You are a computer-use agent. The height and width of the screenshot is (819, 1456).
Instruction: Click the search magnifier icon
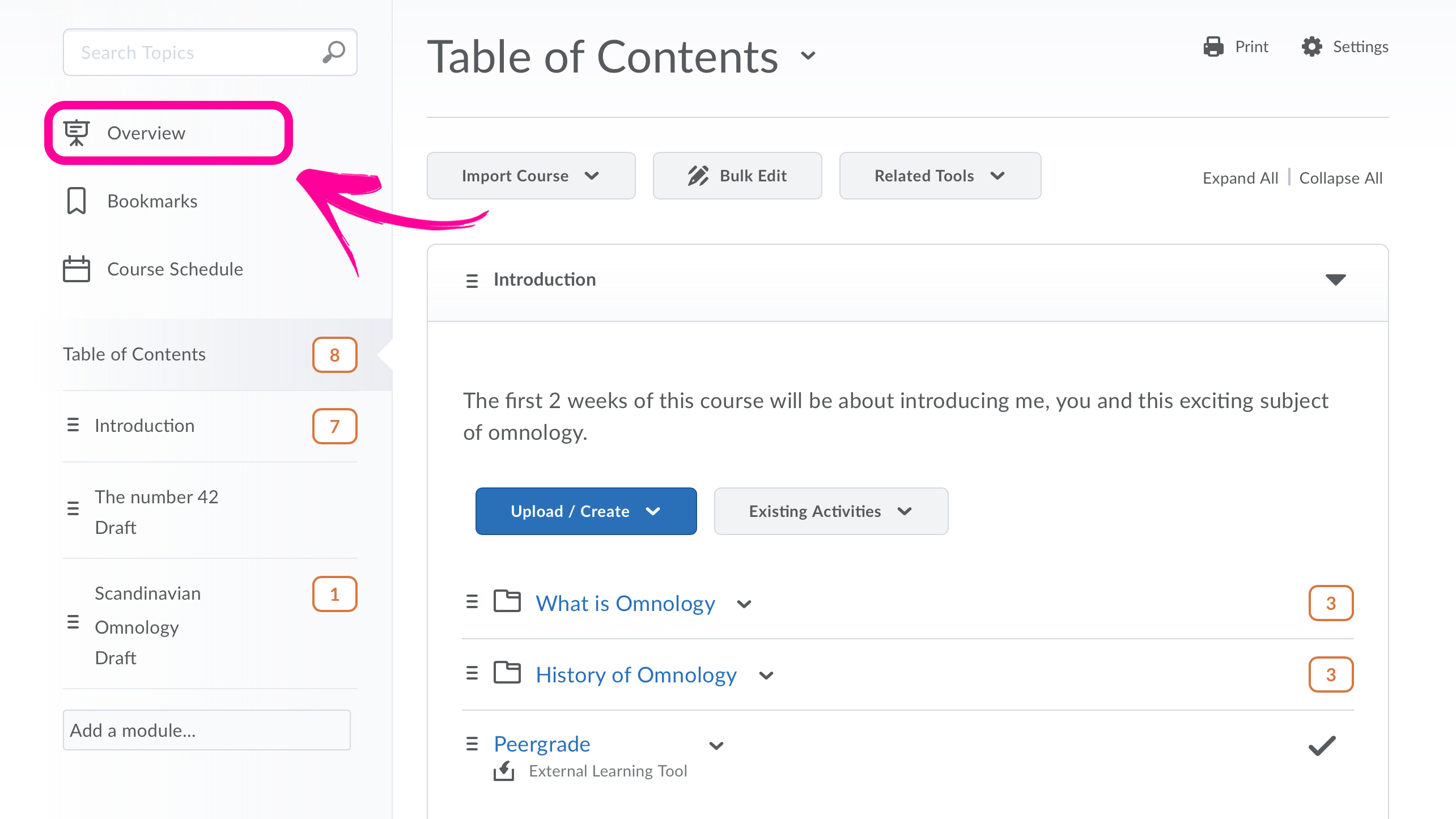(334, 52)
